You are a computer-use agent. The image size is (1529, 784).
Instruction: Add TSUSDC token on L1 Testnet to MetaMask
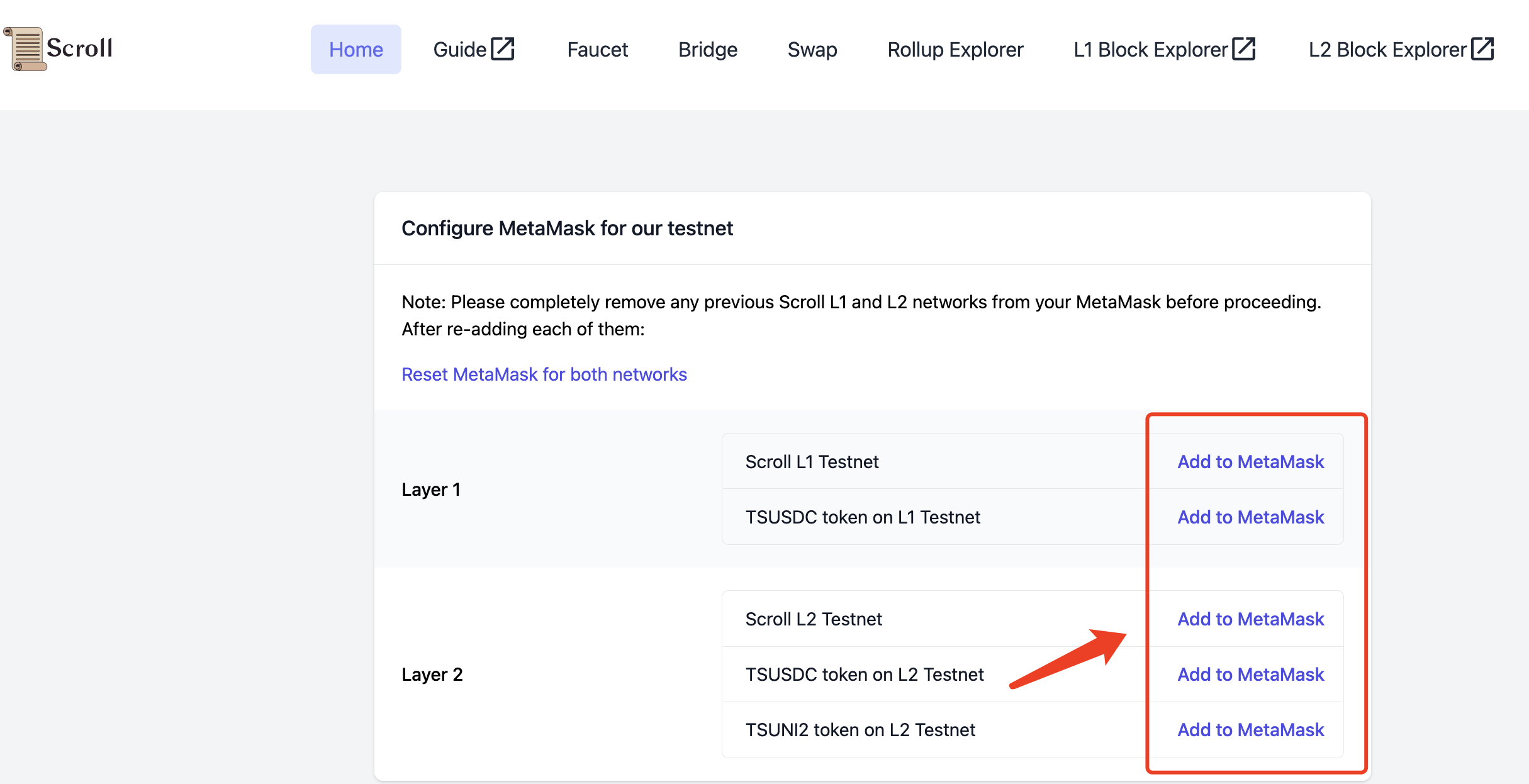(1251, 517)
